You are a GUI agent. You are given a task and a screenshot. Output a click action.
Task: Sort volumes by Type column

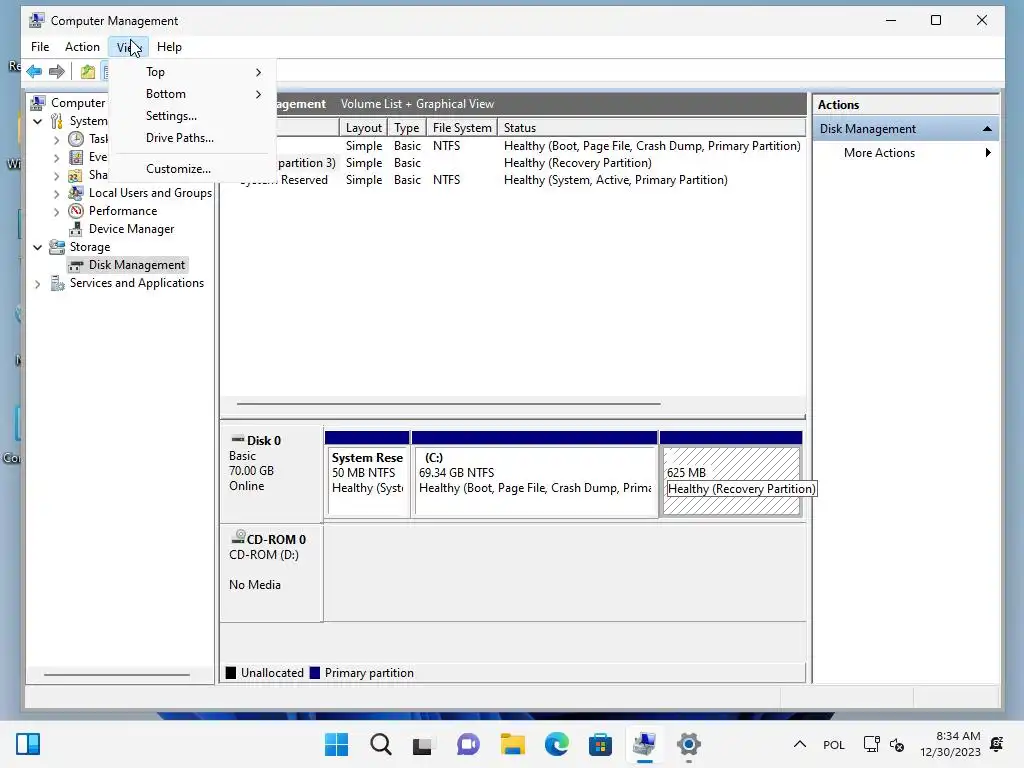[x=406, y=127]
